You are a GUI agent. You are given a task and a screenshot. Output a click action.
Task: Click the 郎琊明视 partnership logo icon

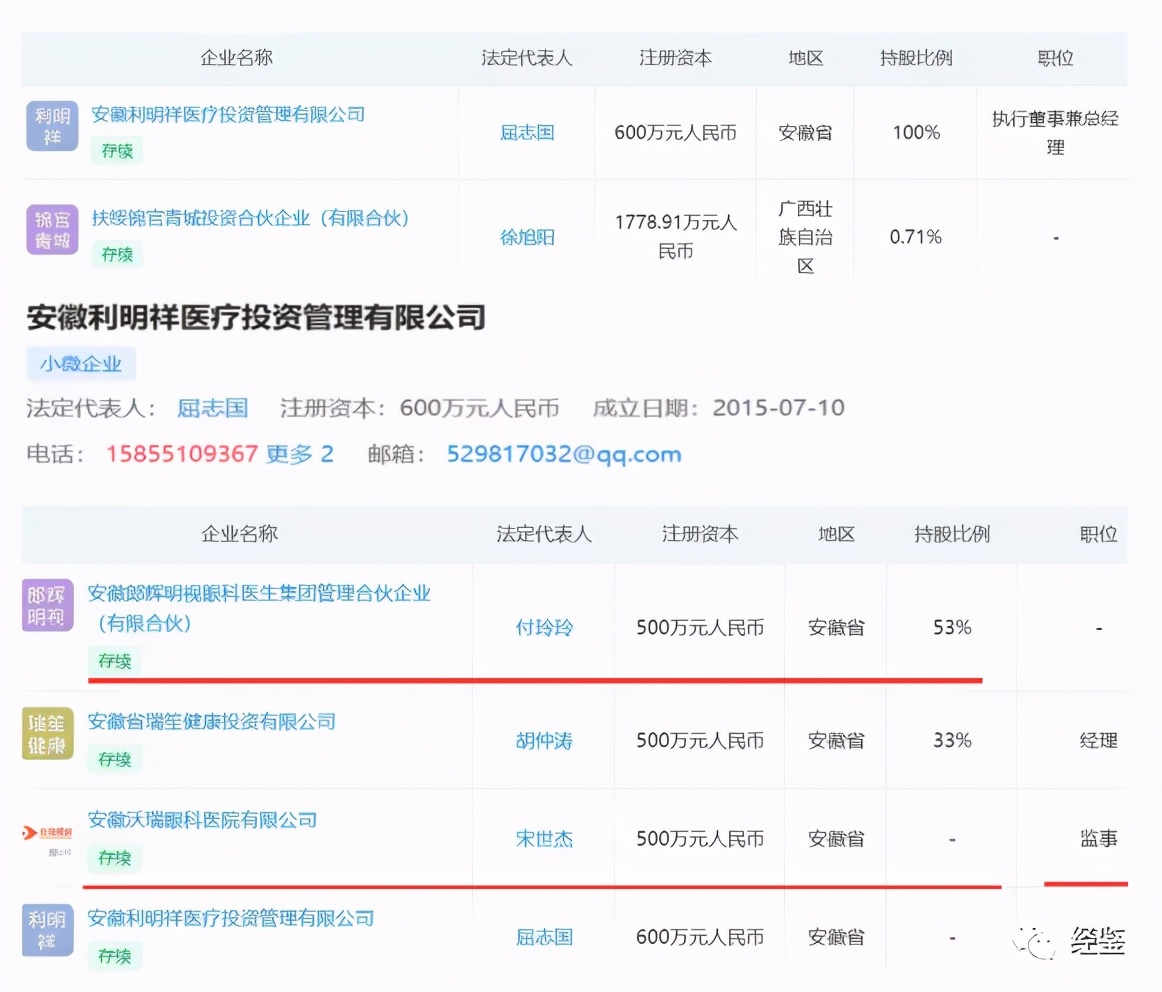pos(47,605)
